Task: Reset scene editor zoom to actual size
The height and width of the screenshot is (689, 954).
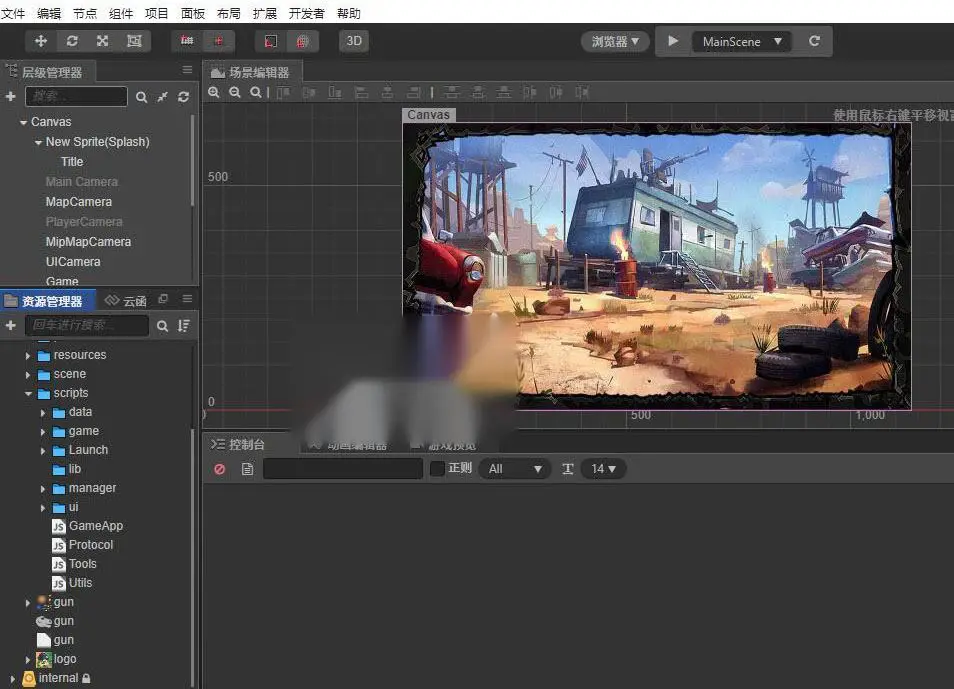Action: (256, 93)
